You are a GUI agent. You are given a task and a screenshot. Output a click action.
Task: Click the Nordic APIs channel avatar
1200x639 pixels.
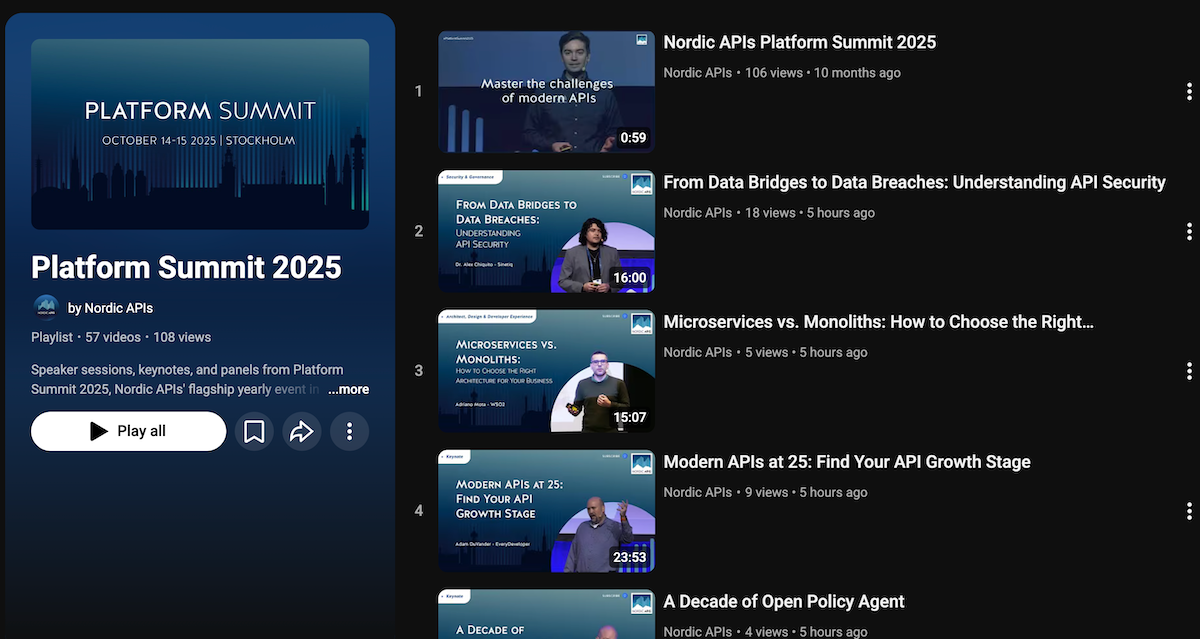(46, 308)
